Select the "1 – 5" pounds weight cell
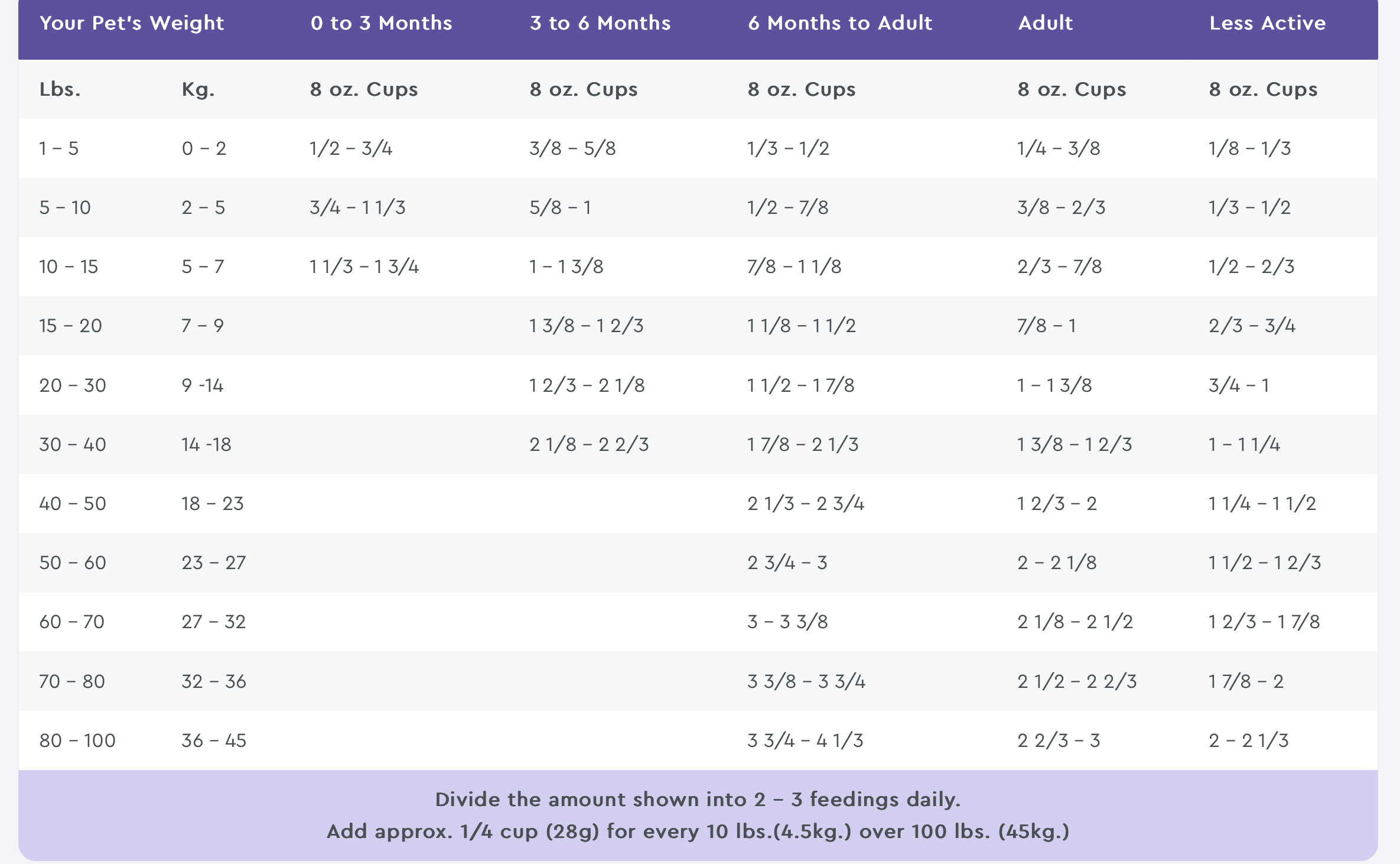This screenshot has height=864, width=1400. 58,148
